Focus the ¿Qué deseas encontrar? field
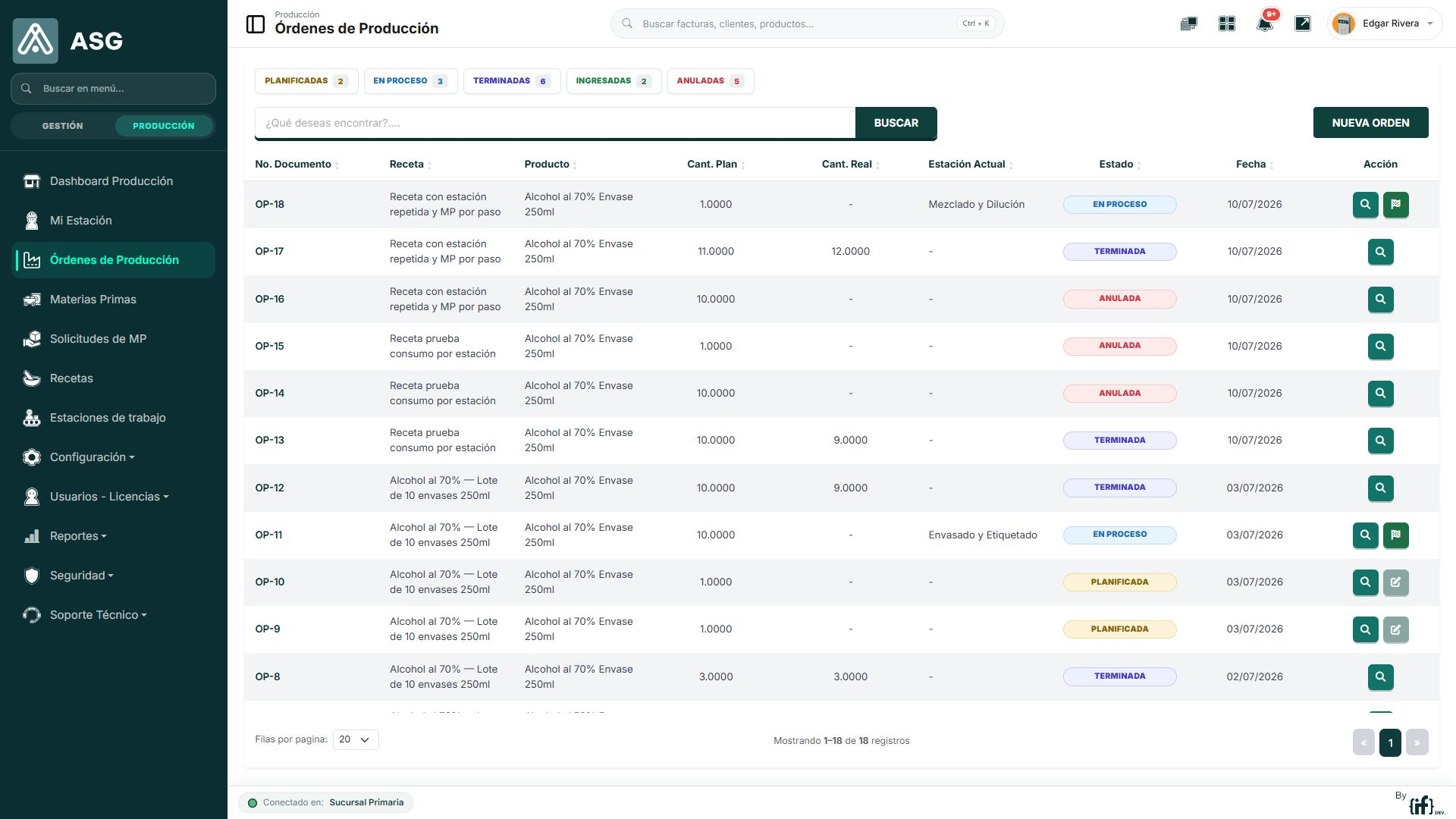The image size is (1456, 819). 555,123
